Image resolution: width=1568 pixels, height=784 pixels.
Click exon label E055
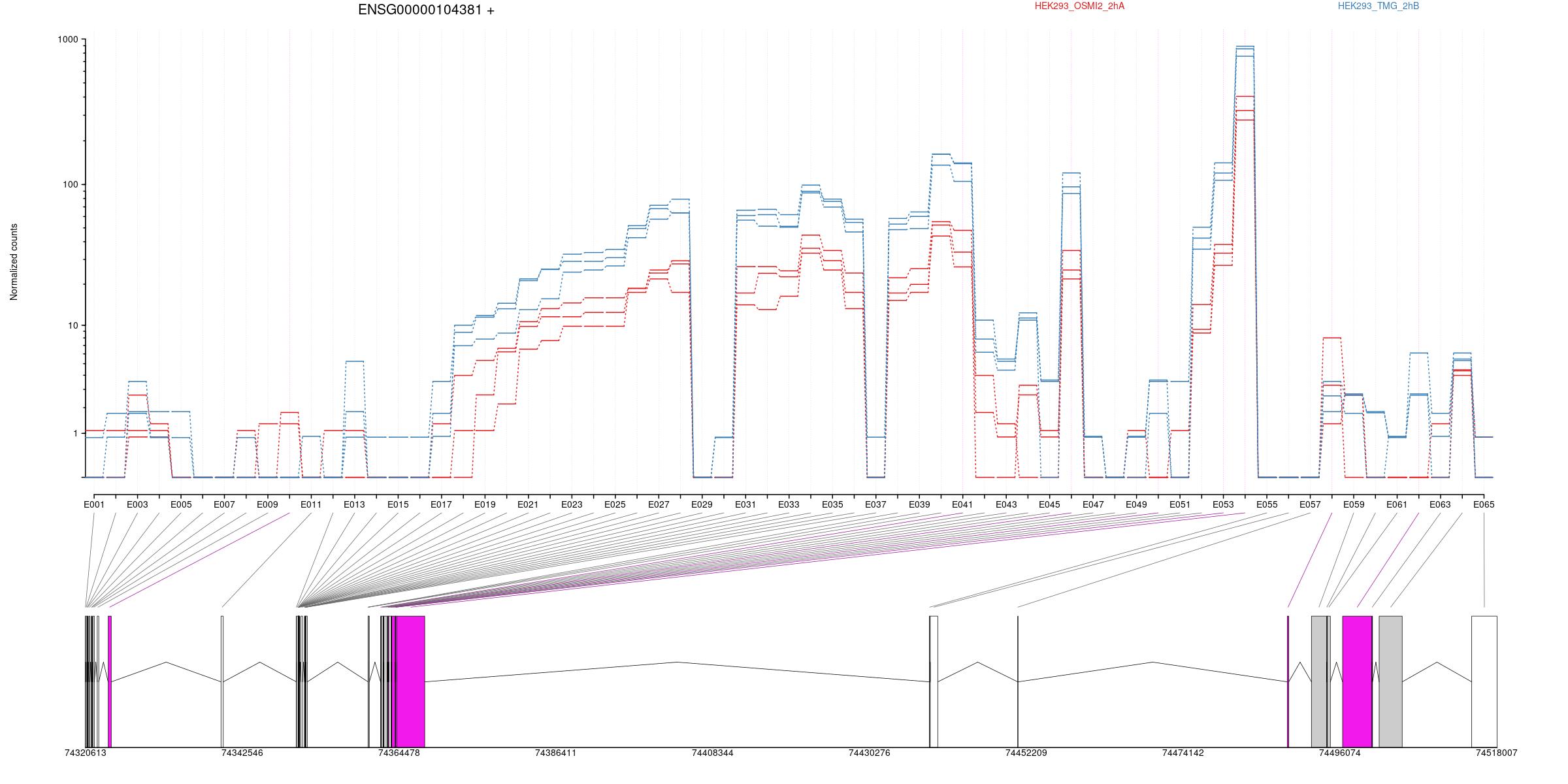click(x=1267, y=504)
